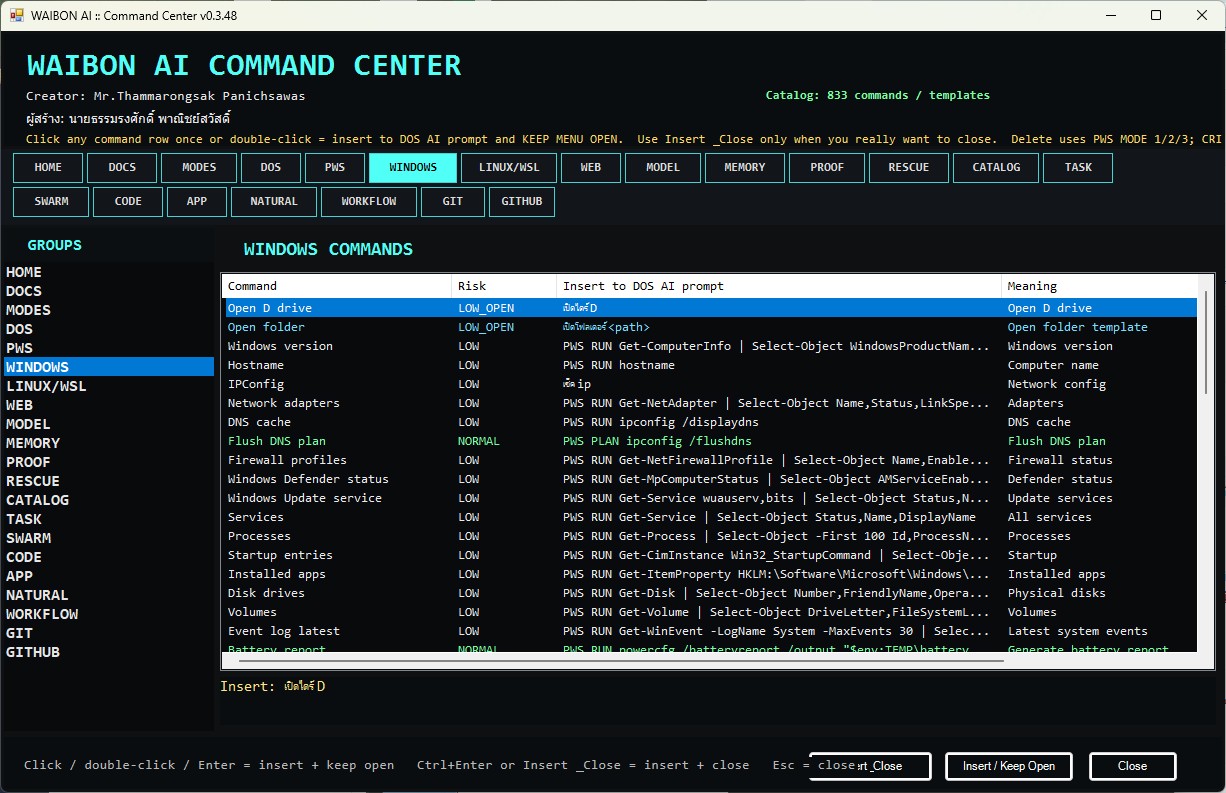The width and height of the screenshot is (1226, 793).
Task: Select the Disk drives command row
Action: click(710, 593)
